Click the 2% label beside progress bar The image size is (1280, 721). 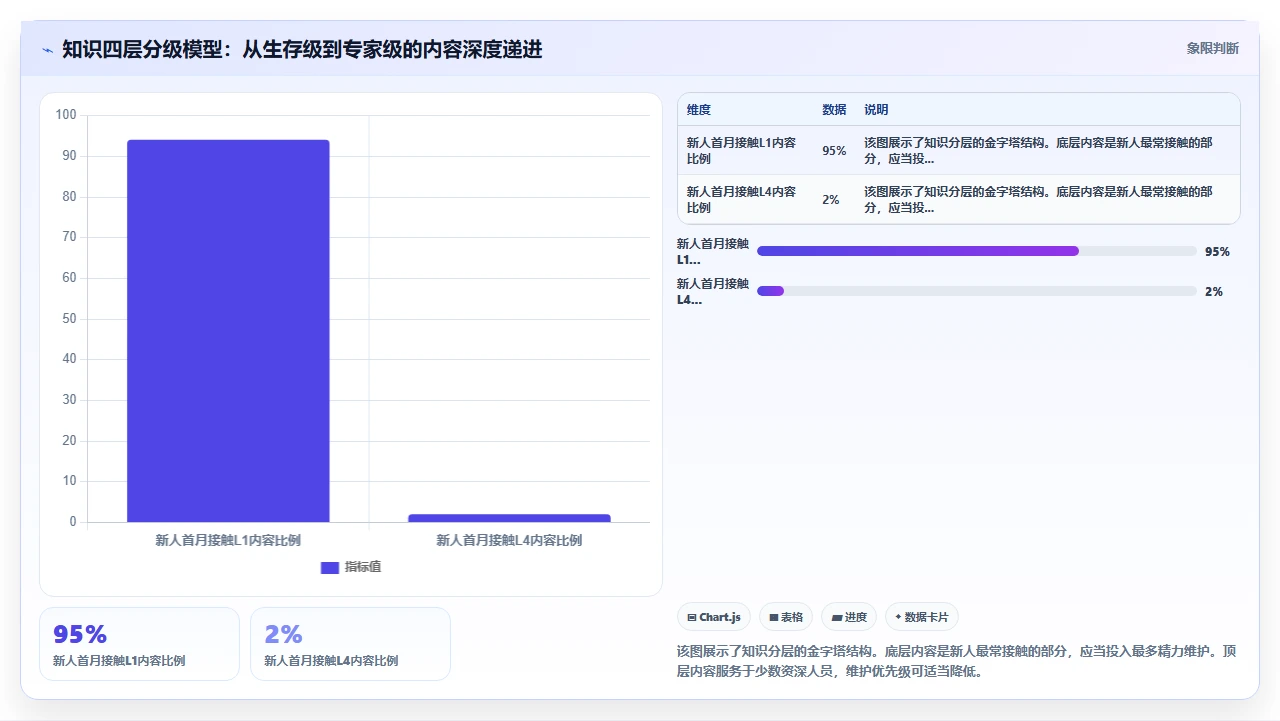pos(1214,292)
